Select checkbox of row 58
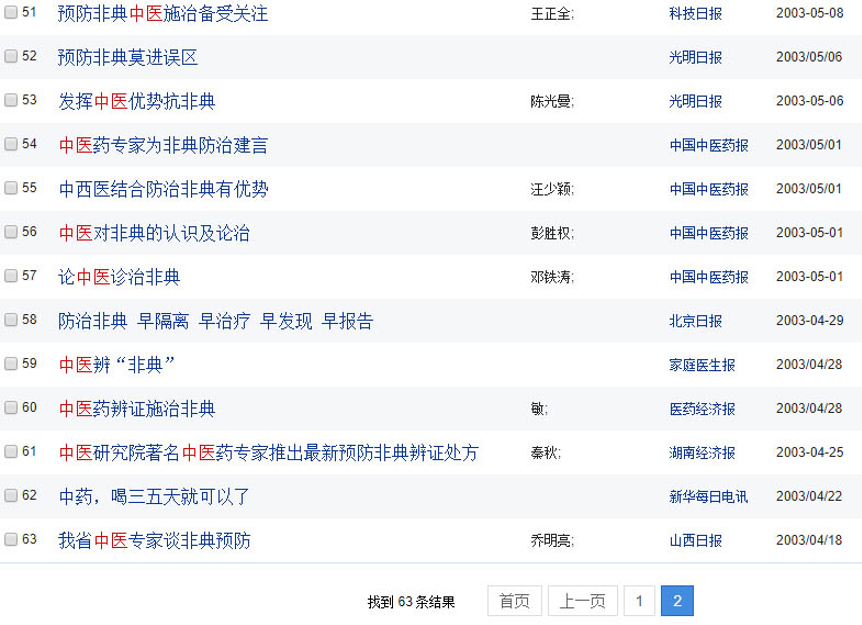The image size is (862, 625). pyautogui.click(x=11, y=320)
